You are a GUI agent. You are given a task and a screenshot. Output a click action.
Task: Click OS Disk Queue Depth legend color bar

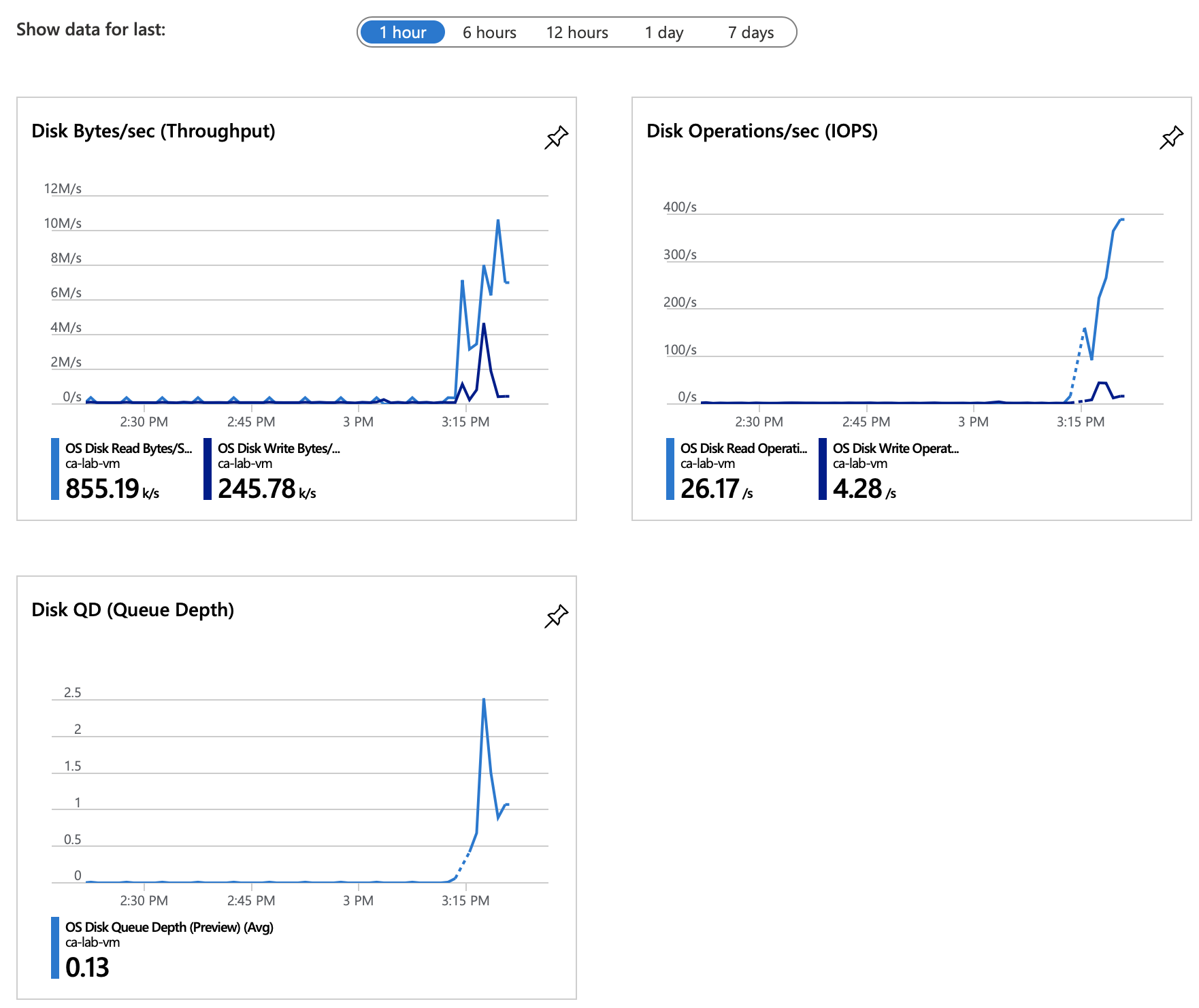(55, 948)
